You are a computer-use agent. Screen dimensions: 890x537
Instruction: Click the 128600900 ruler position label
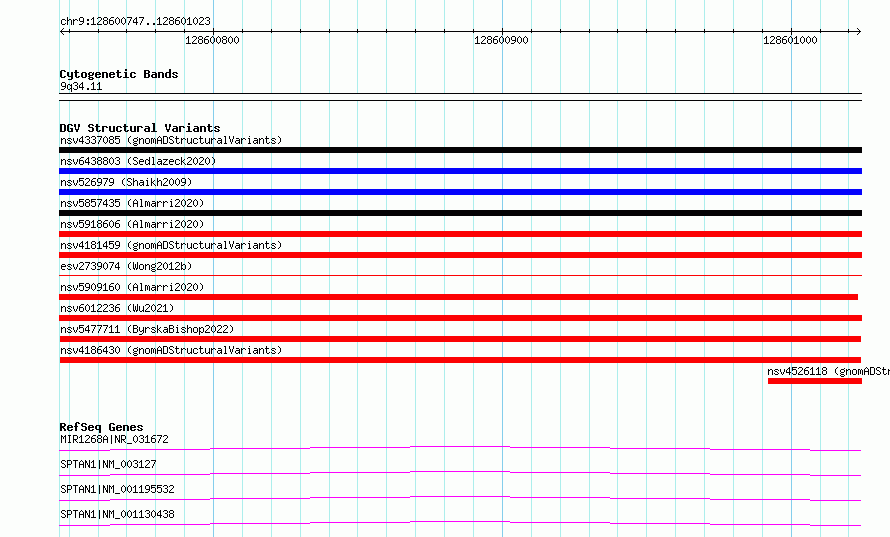point(501,40)
